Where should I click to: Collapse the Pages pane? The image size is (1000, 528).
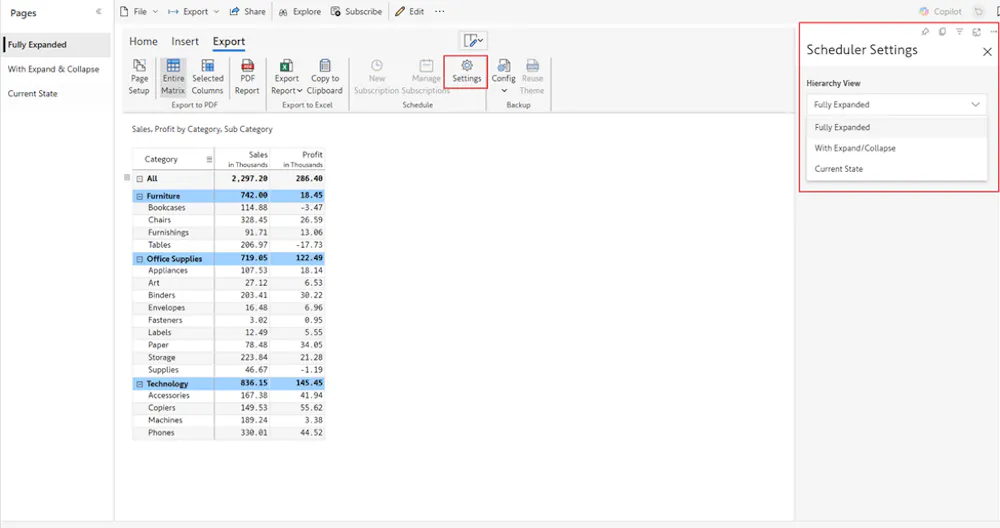point(99,11)
